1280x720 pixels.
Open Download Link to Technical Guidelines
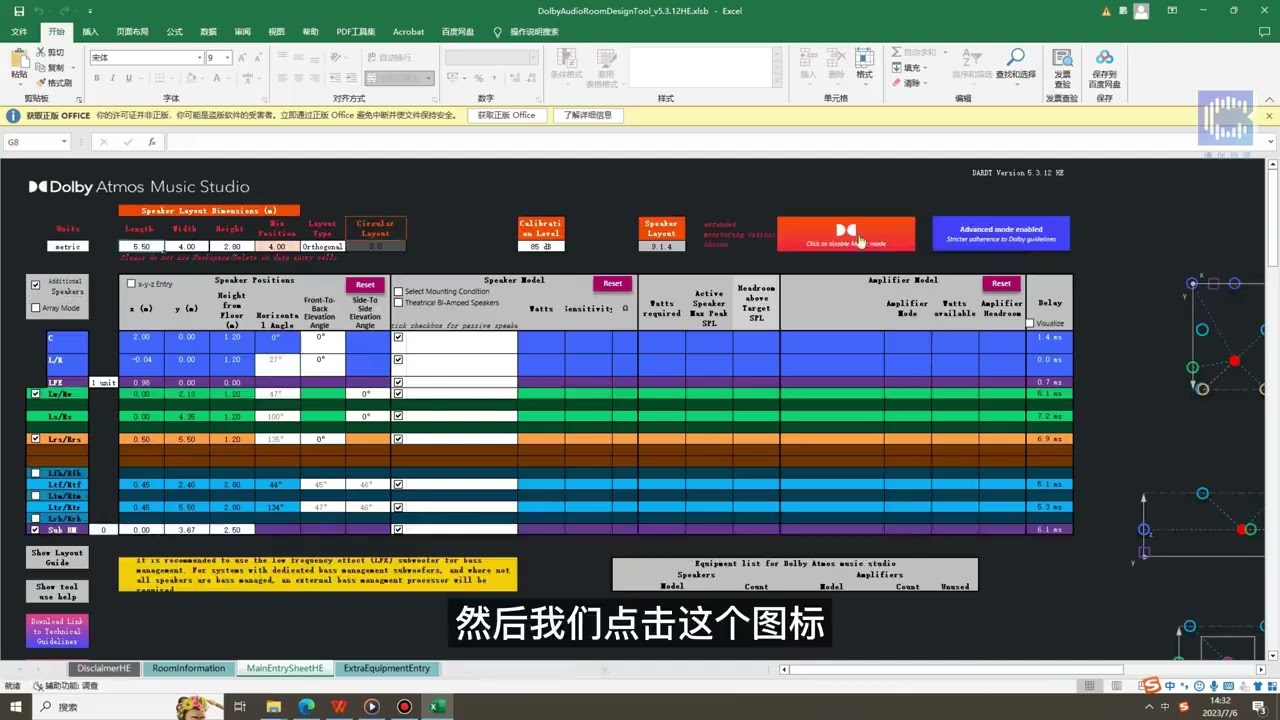pyautogui.click(x=57, y=632)
